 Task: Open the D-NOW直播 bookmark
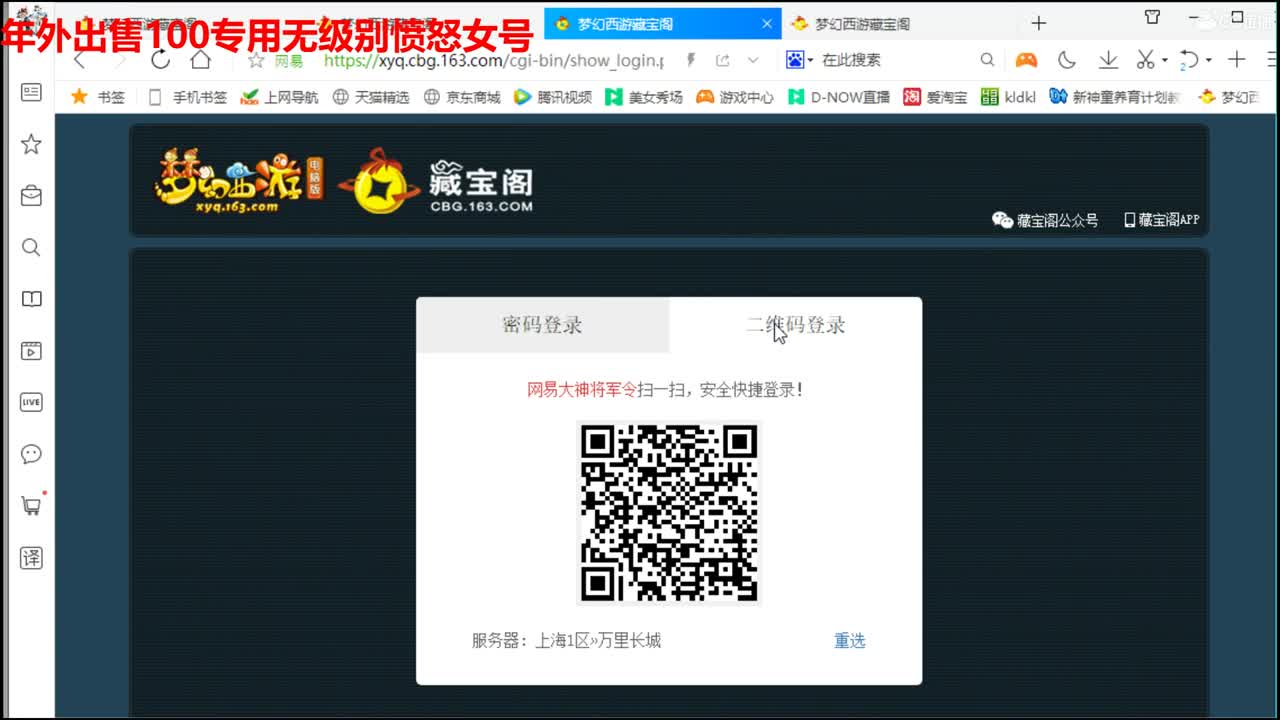point(839,97)
